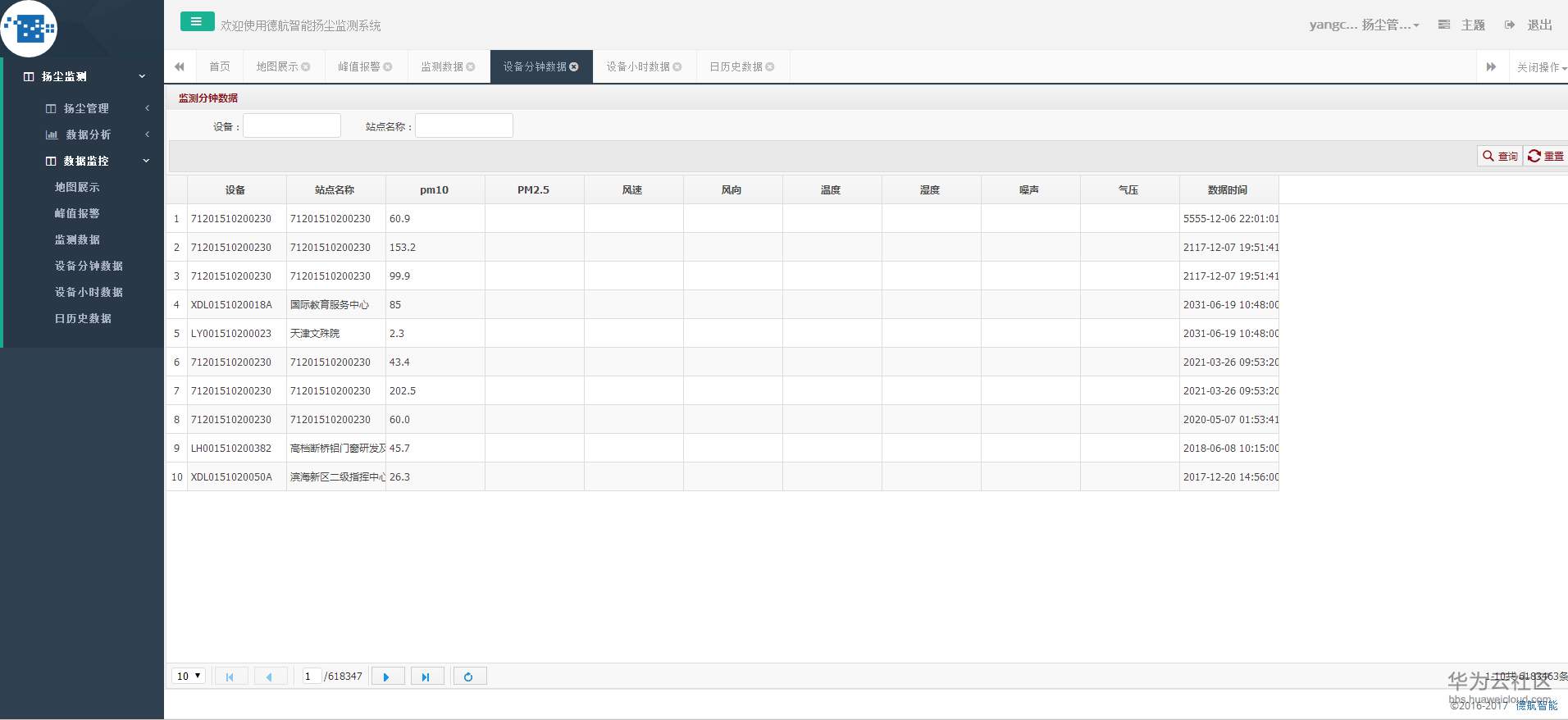Refresh the data table
Image resolution: width=1568 pixels, height=720 pixels.
tap(469, 677)
